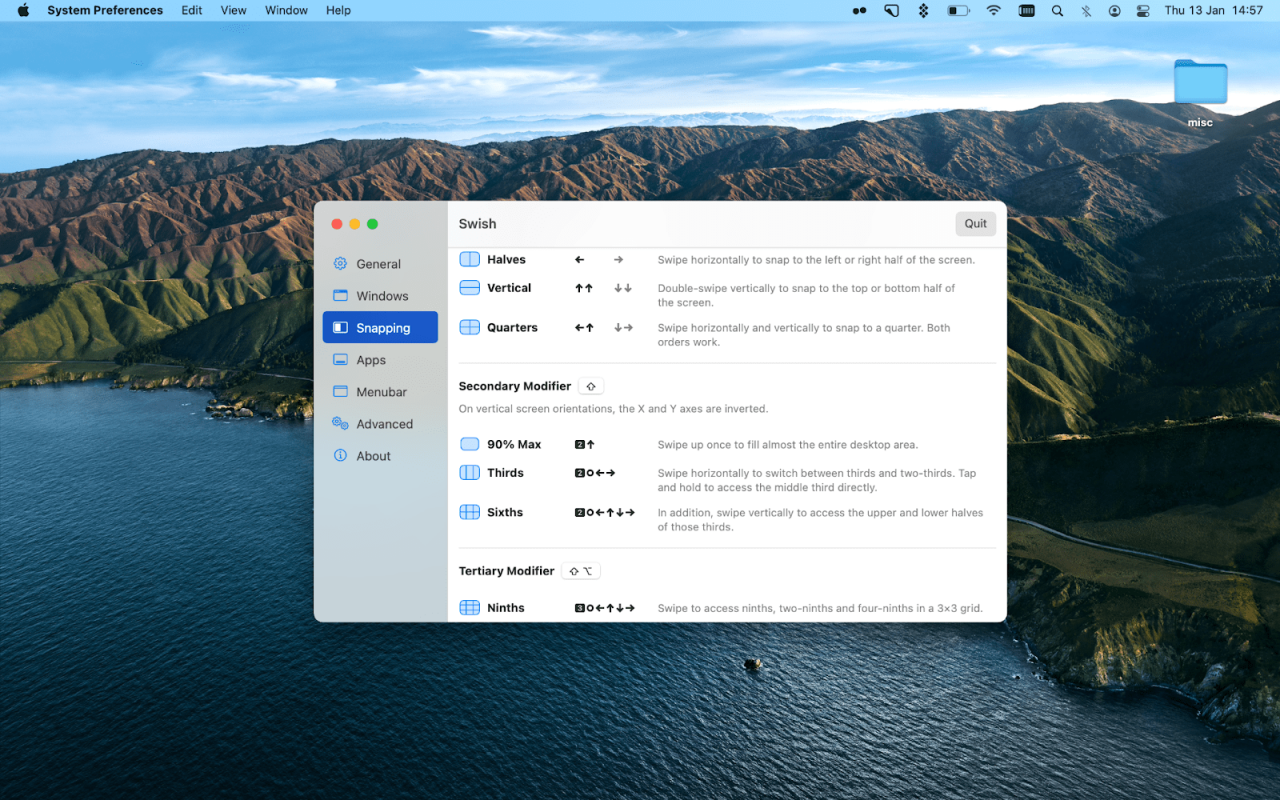Open the Menubar preferences section
The height and width of the screenshot is (800, 1280).
pyautogui.click(x=381, y=392)
